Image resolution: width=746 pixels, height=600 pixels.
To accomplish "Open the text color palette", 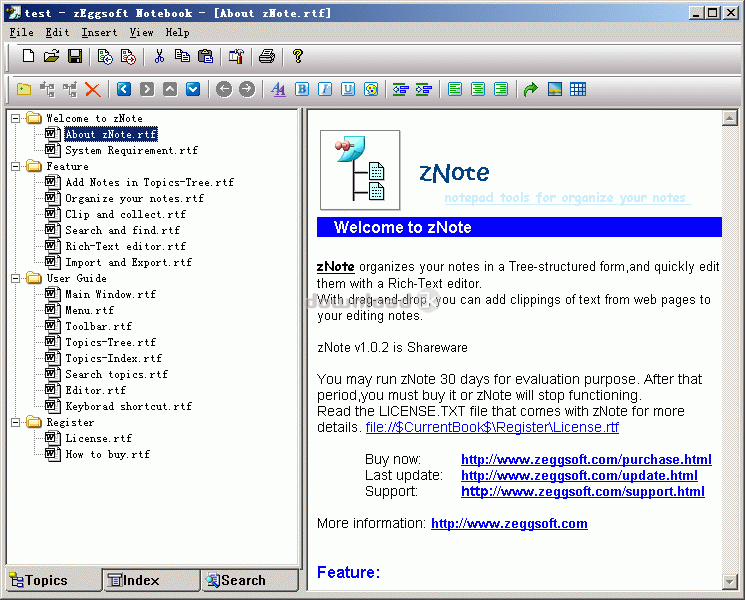I will pyautogui.click(x=371, y=89).
